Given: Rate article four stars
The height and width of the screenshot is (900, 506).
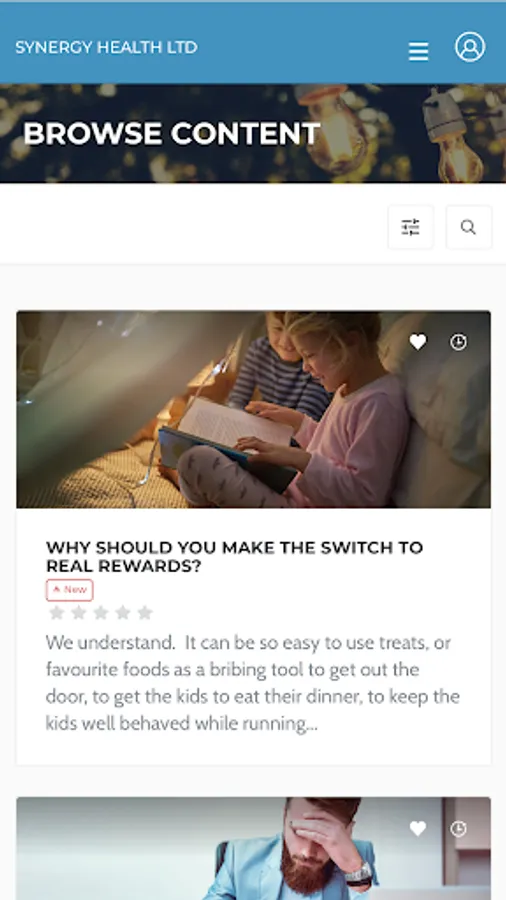Looking at the screenshot, I should point(123,613).
